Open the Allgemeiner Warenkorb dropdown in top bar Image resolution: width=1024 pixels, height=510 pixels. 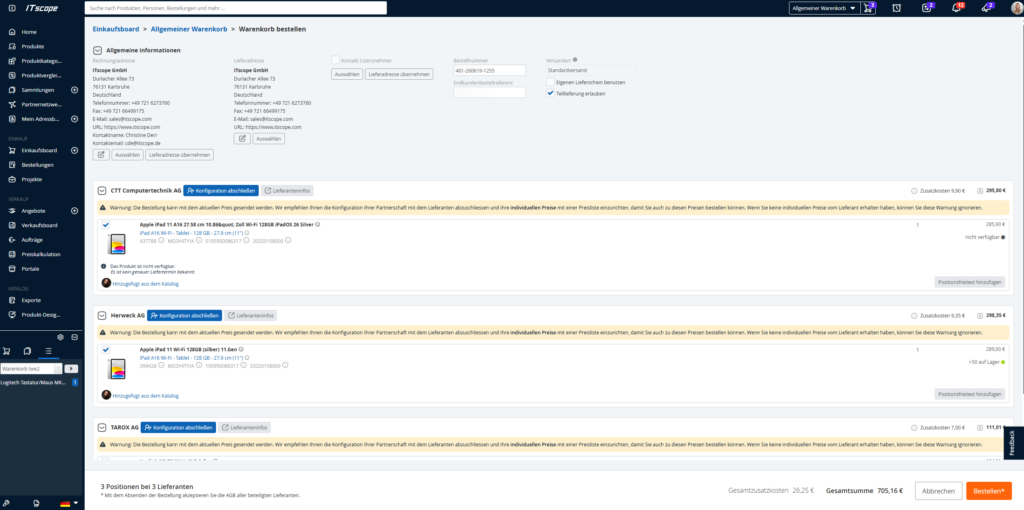pyautogui.click(x=823, y=8)
